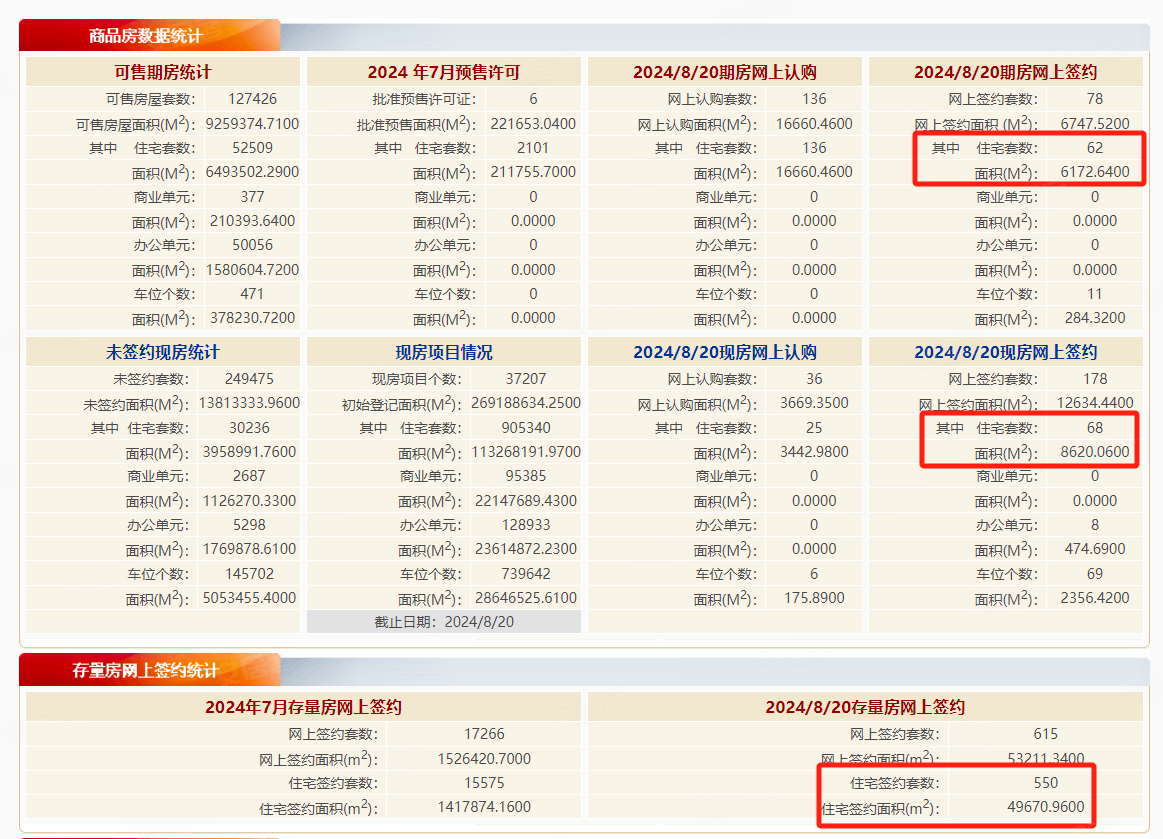Click the highlighted area value 8620.0600
The height and width of the screenshot is (839, 1163).
coord(1095,452)
